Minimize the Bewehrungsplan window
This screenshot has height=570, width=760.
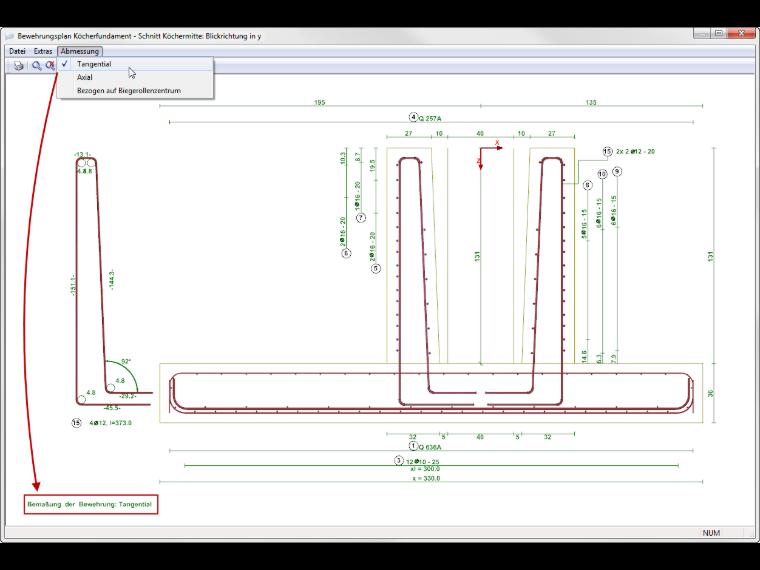pyautogui.click(x=702, y=33)
